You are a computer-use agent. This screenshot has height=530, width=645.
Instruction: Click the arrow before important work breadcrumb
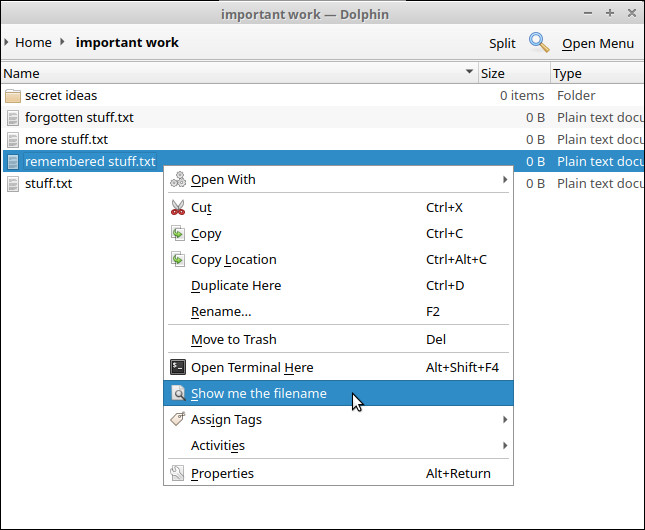[x=62, y=42]
